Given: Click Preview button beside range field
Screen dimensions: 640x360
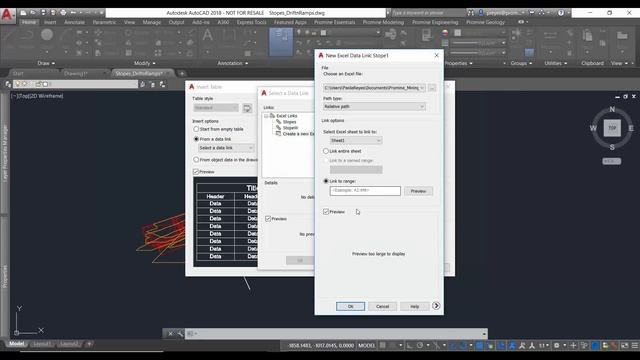Looking at the screenshot, I should coord(418,191).
